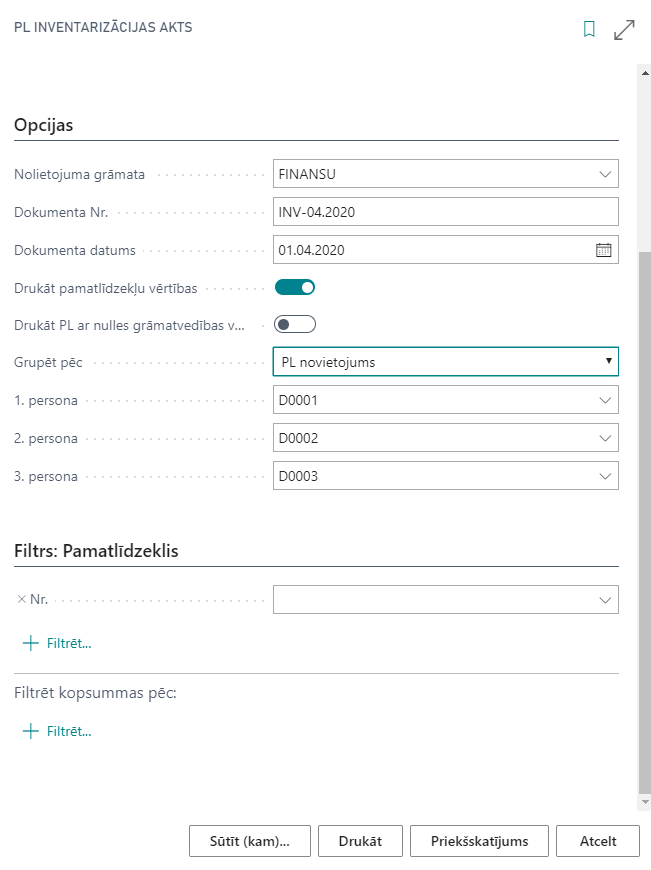Open calendar picker for Dokumenta datums
This screenshot has height=870, width=651.
point(603,250)
